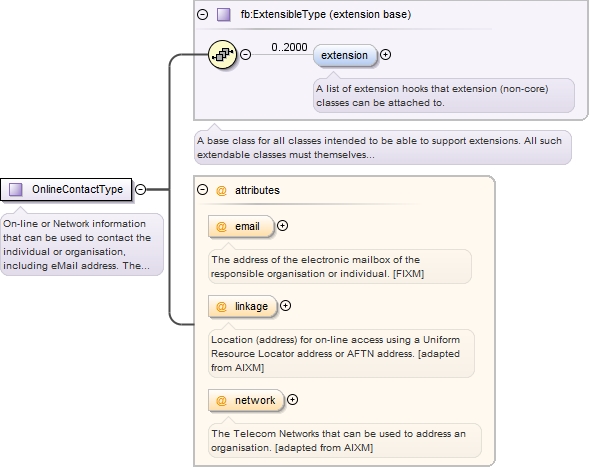The width and height of the screenshot is (590, 468).
Task: Click the fb:ExtensibleType (extension base) label
Action: coord(326,15)
